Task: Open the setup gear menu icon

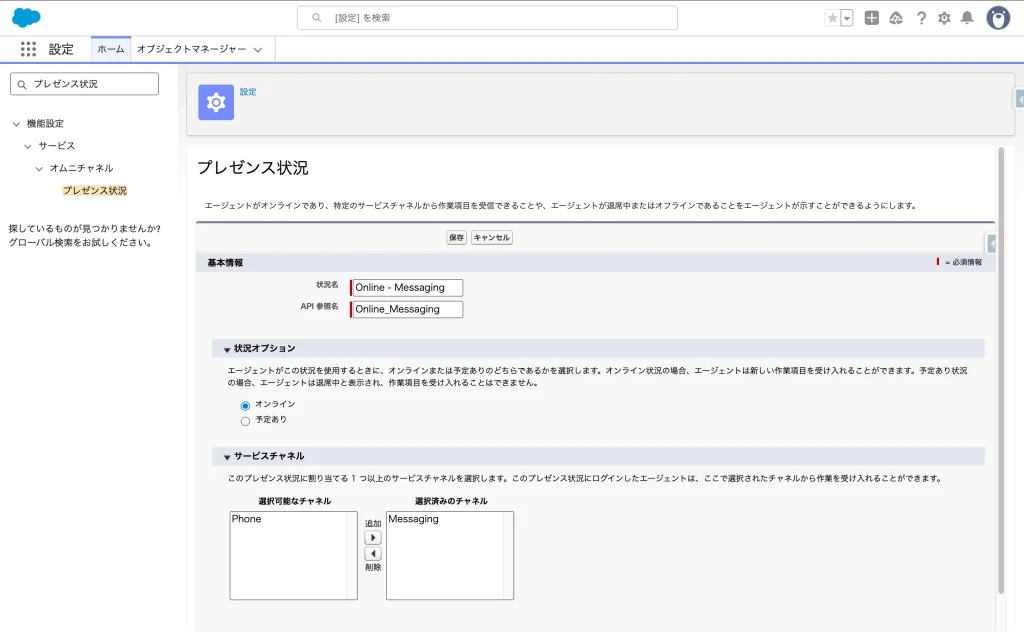Action: point(944,18)
